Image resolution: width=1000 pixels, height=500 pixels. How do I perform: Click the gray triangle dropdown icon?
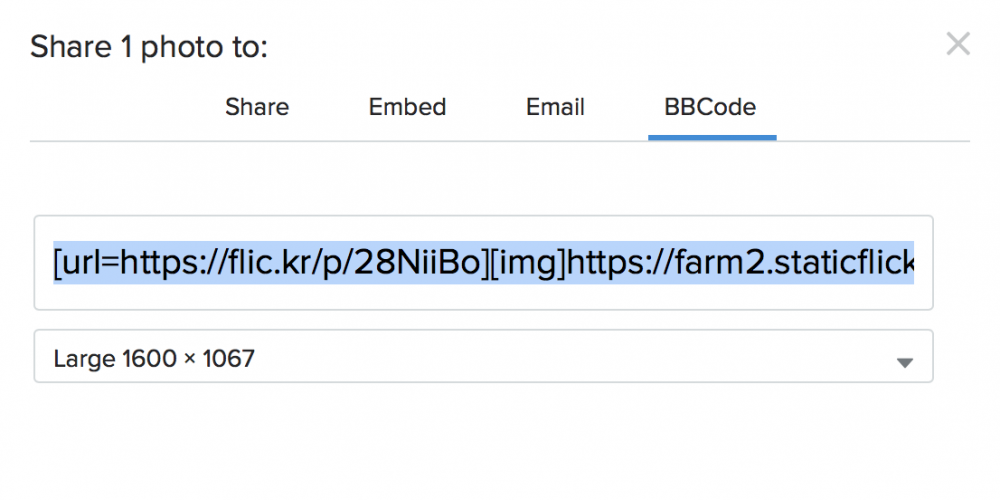click(904, 363)
